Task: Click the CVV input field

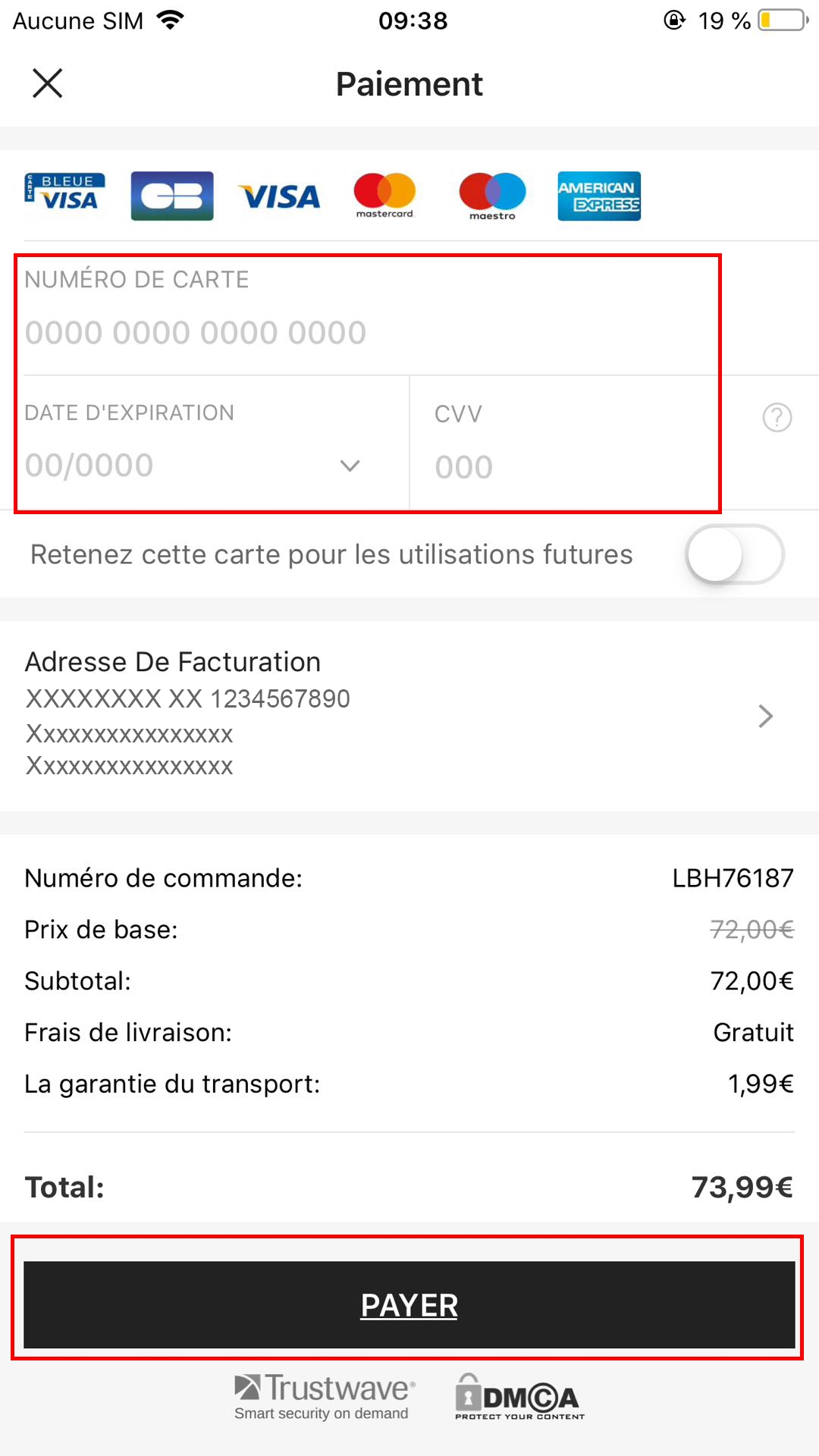Action: pos(561,466)
